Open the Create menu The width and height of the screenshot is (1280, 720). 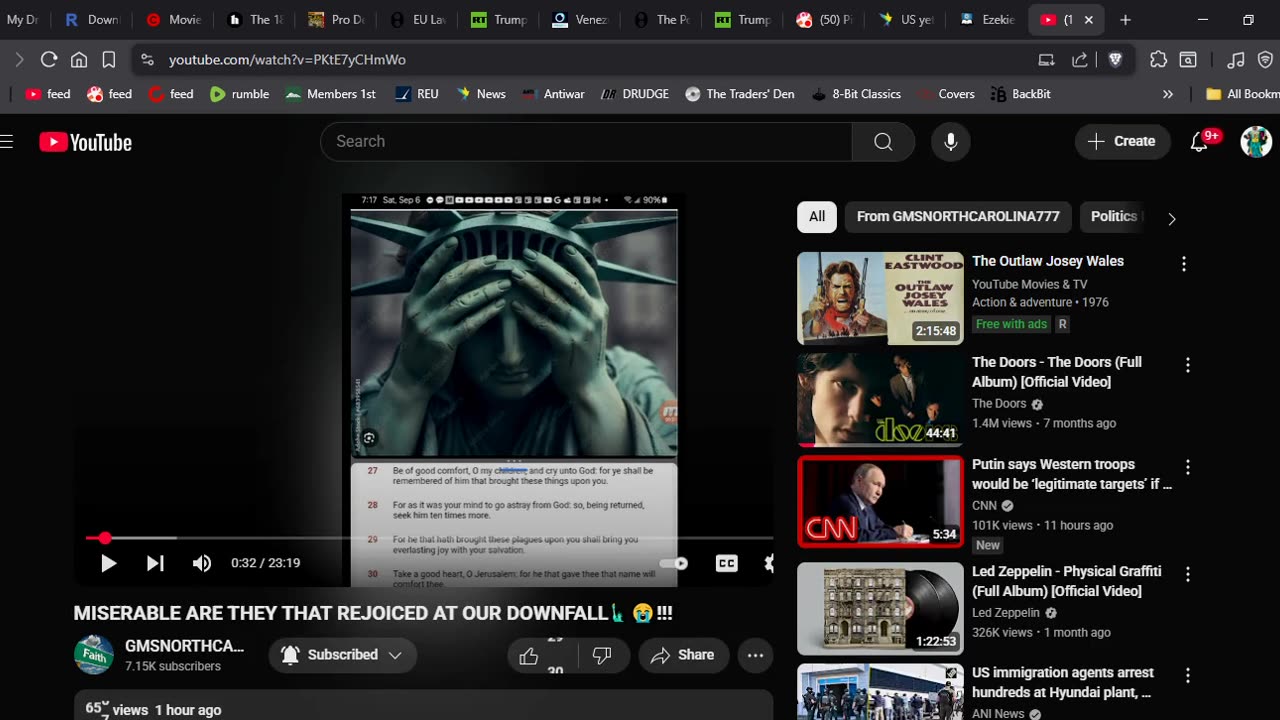[1121, 141]
